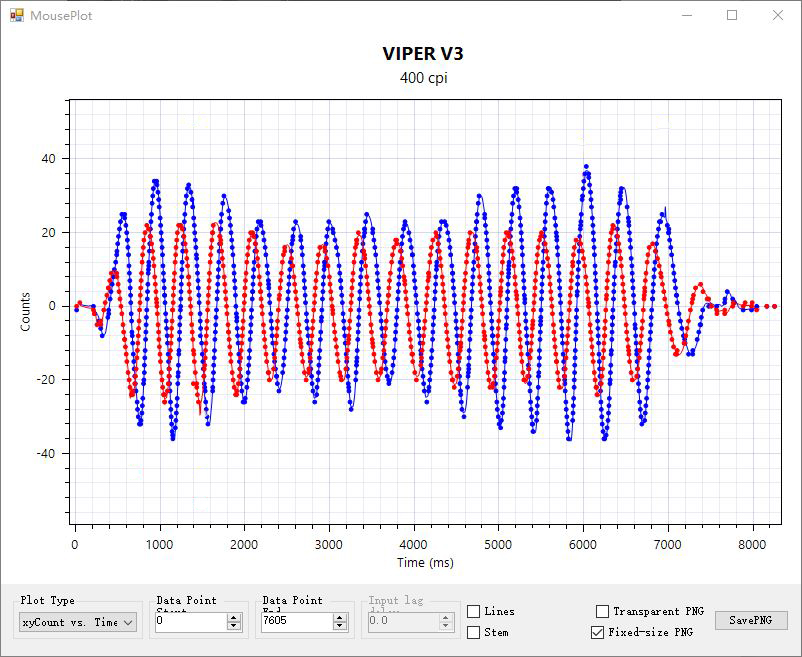Click the Time (ms) axis label
The image size is (802, 657).
point(425,563)
